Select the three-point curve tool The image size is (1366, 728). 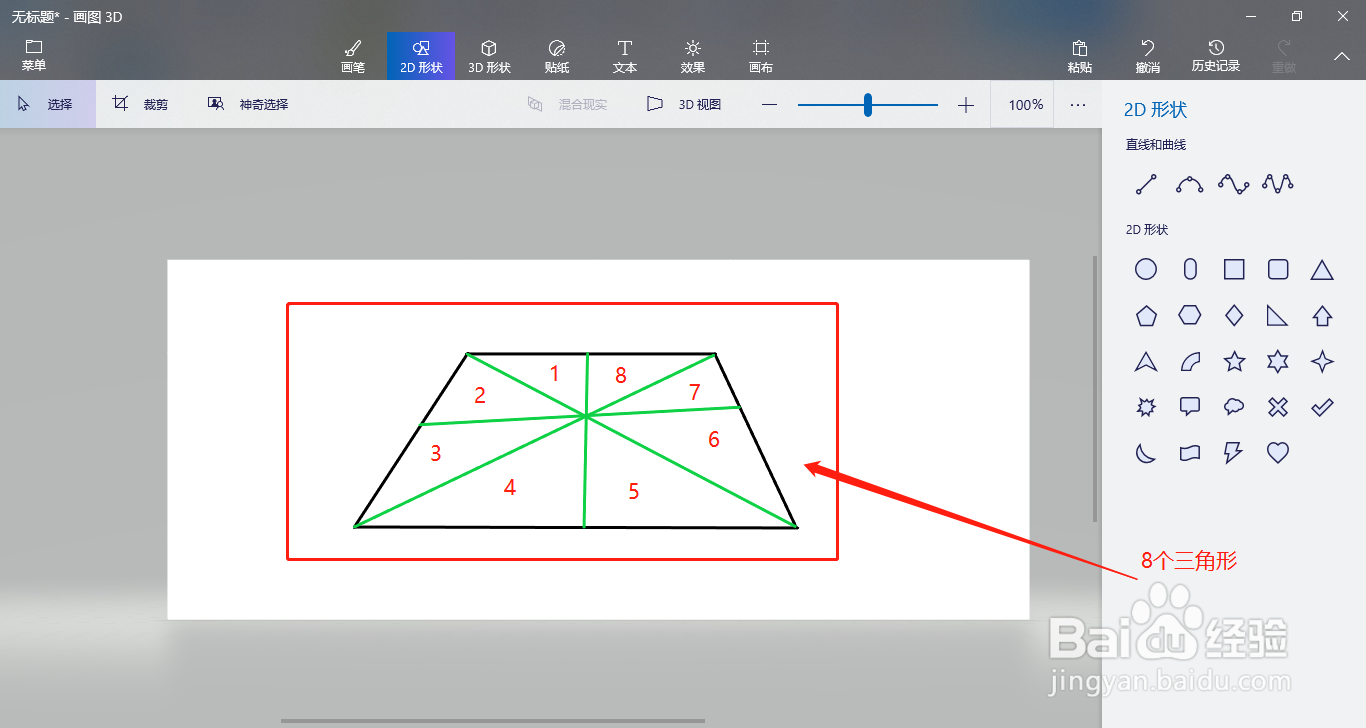point(1190,184)
